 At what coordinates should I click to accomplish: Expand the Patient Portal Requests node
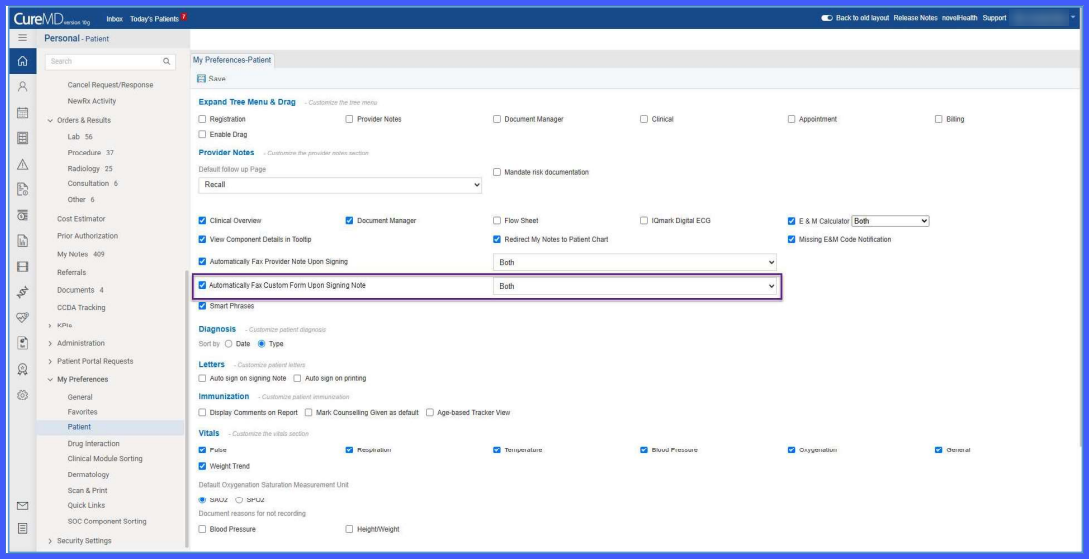coord(50,362)
